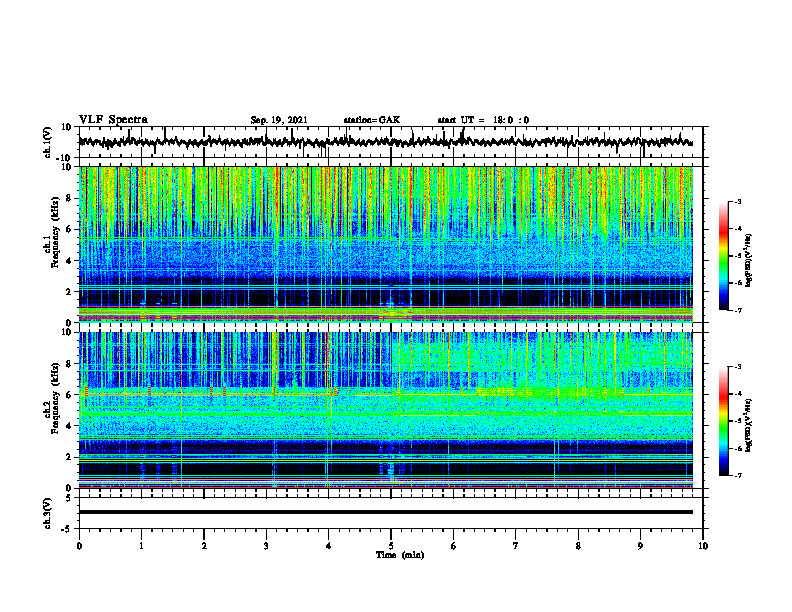Click the 'ch.3(V)' axis label
The image size is (792, 612).
tap(48, 513)
